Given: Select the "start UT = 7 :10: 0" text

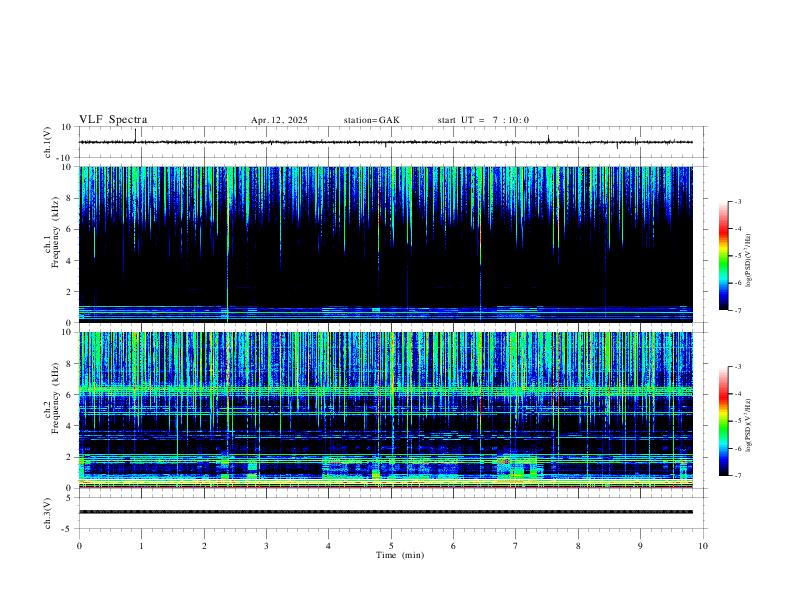Looking at the screenshot, I should (x=483, y=120).
